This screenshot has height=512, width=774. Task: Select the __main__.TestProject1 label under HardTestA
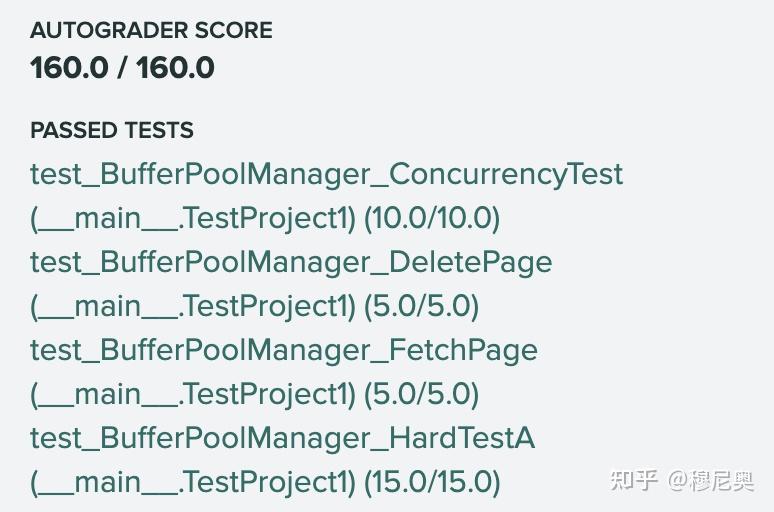point(193,482)
